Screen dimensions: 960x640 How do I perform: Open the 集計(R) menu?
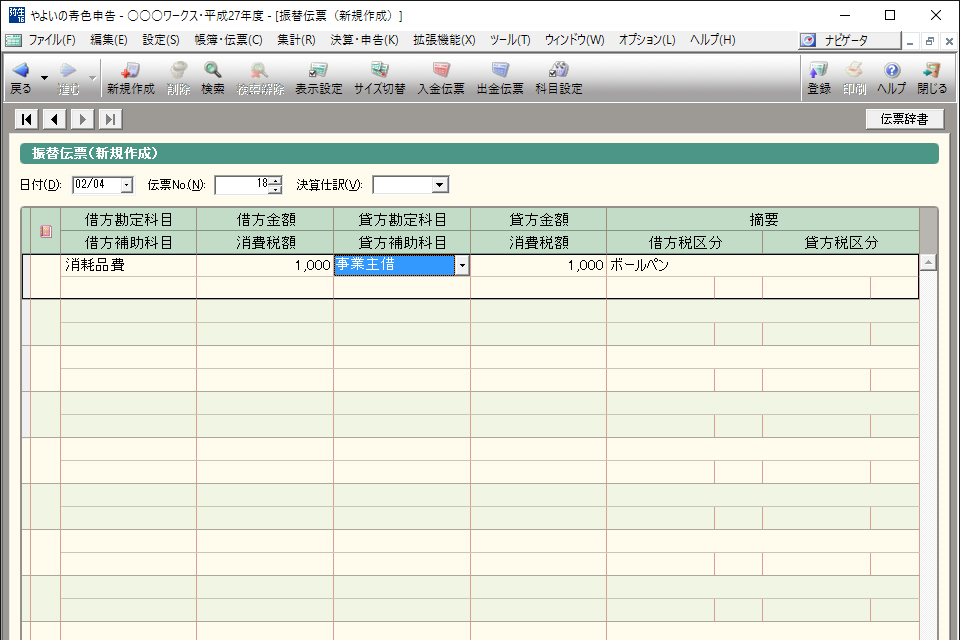pyautogui.click(x=296, y=40)
